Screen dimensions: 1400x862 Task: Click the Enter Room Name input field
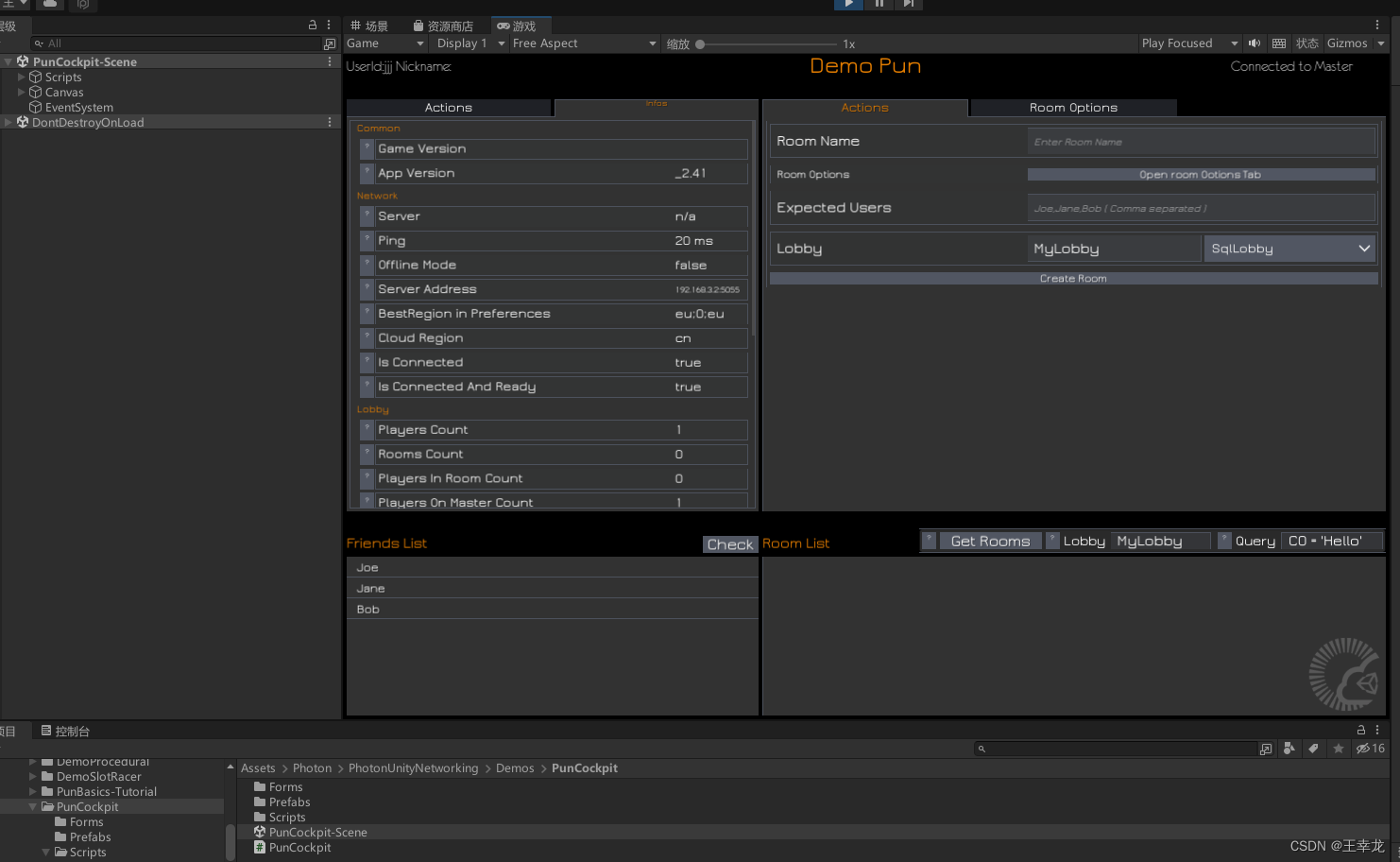tap(1201, 142)
